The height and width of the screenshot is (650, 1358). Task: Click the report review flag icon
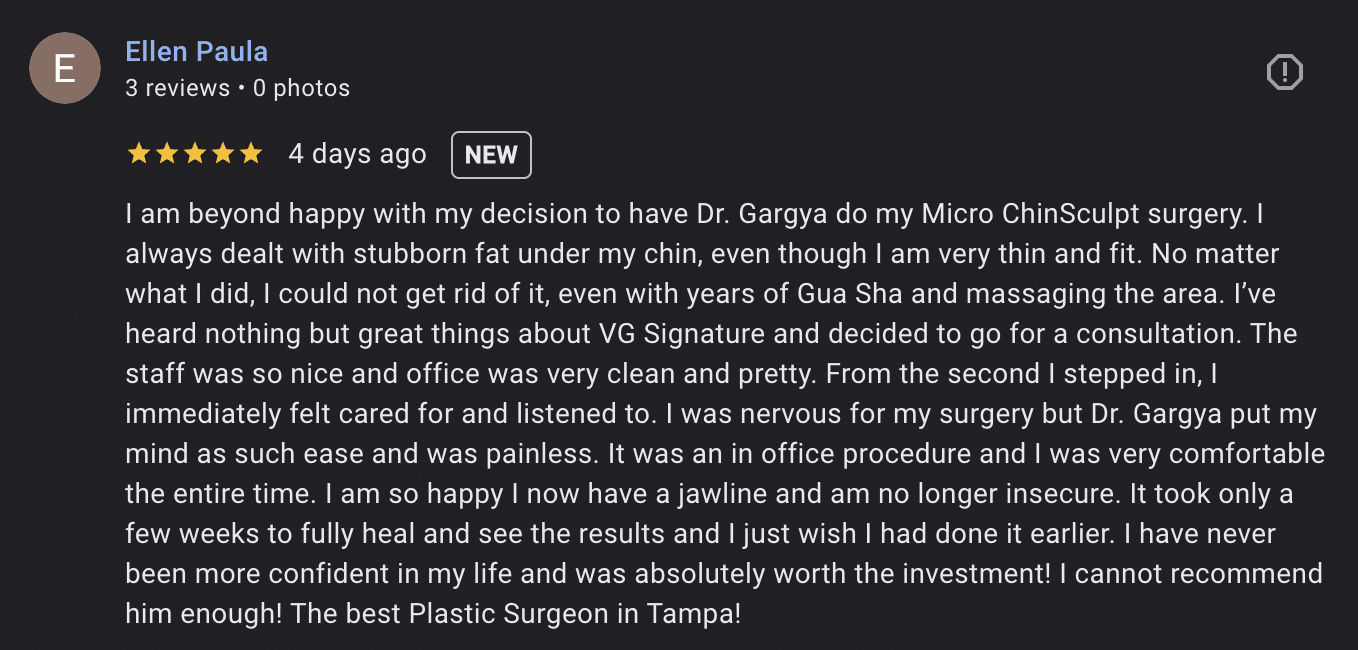click(1284, 72)
